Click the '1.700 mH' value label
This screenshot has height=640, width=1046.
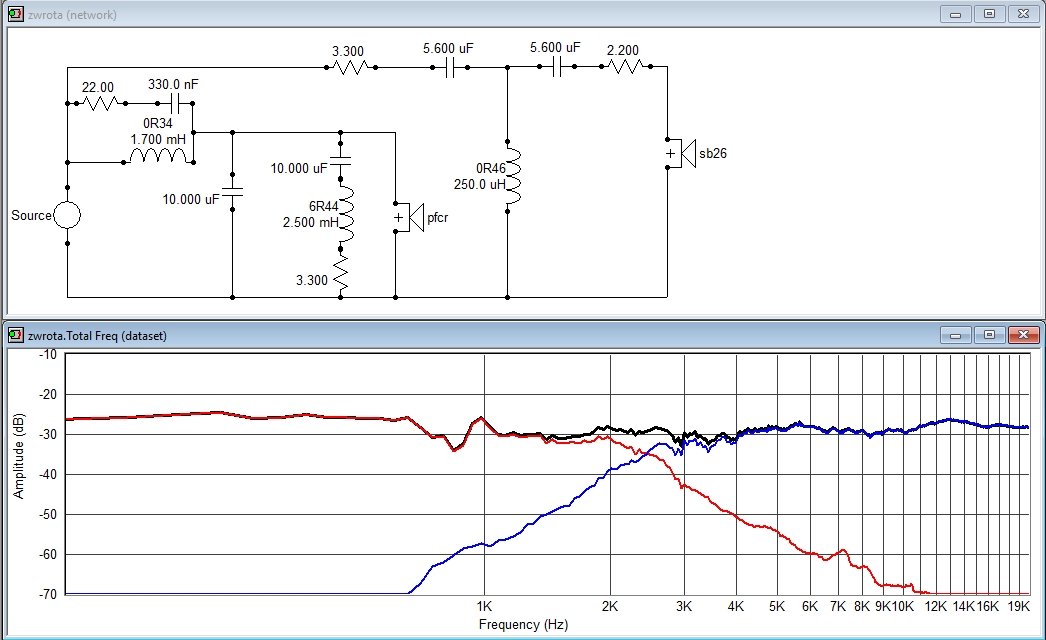(x=158, y=139)
